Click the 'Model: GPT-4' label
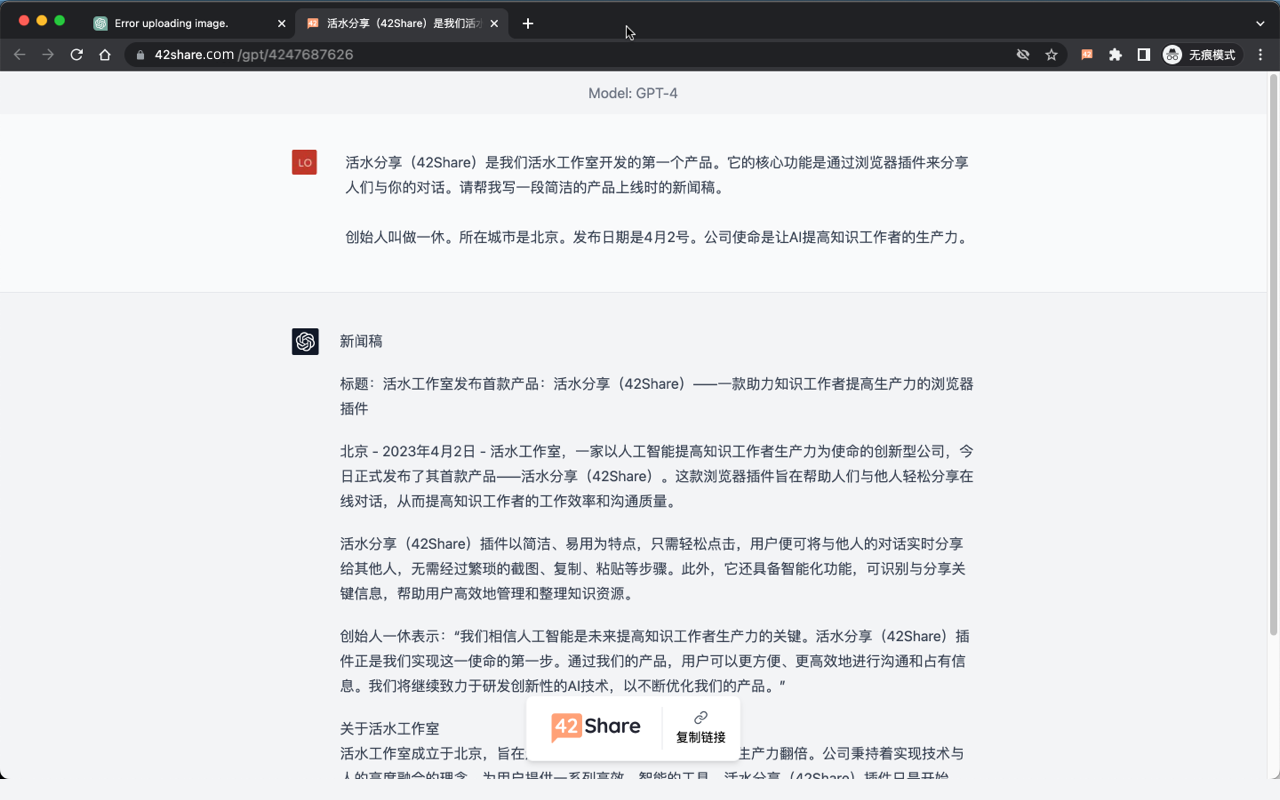1280x800 pixels. (x=633, y=93)
